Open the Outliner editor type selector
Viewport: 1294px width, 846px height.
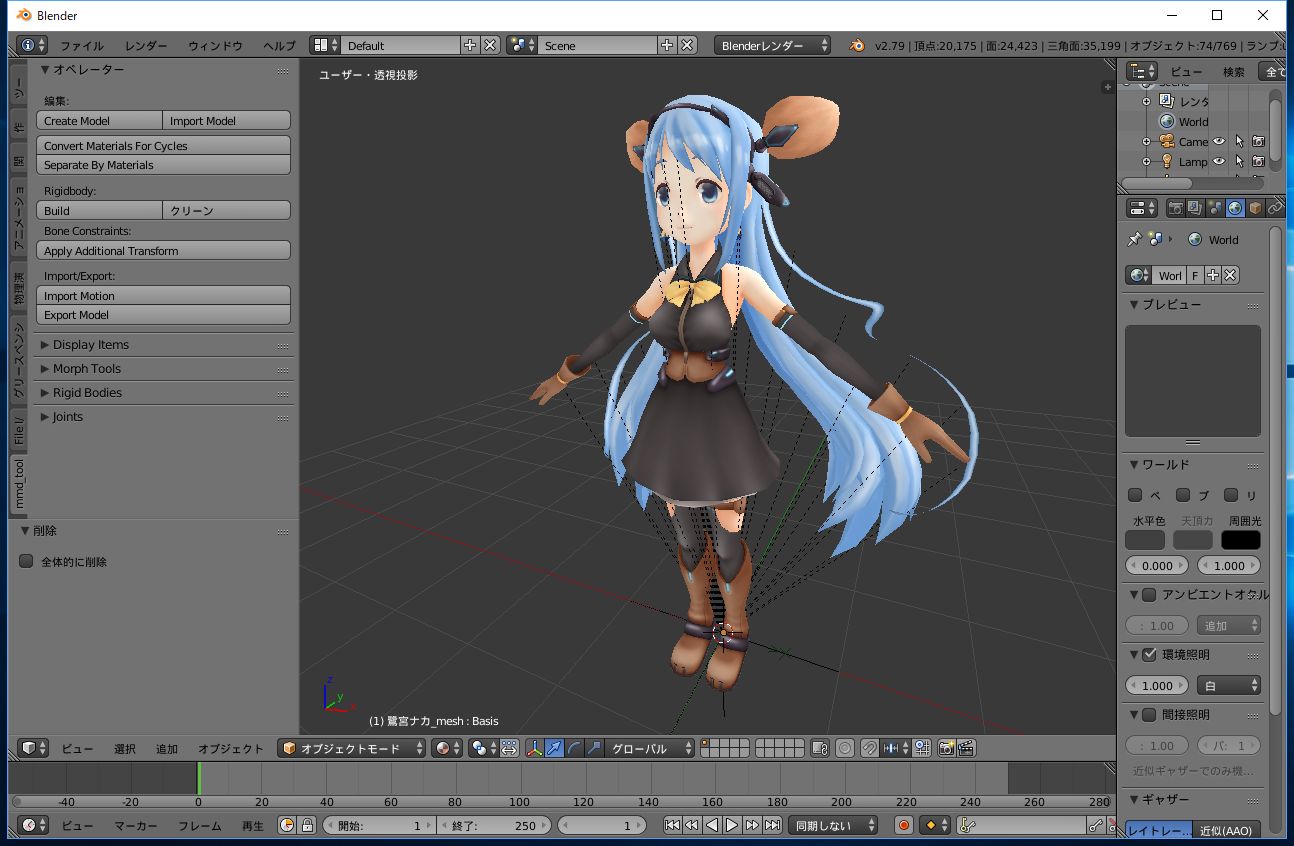pos(1142,71)
